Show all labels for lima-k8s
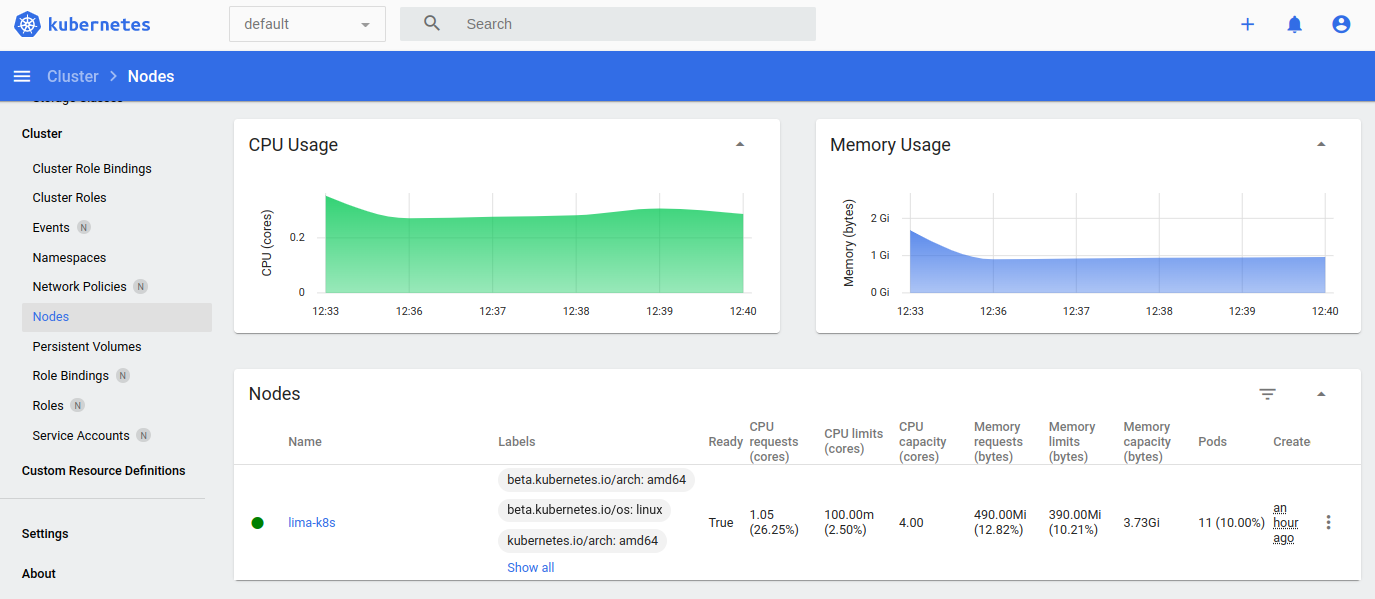This screenshot has width=1375, height=599. [x=530, y=567]
